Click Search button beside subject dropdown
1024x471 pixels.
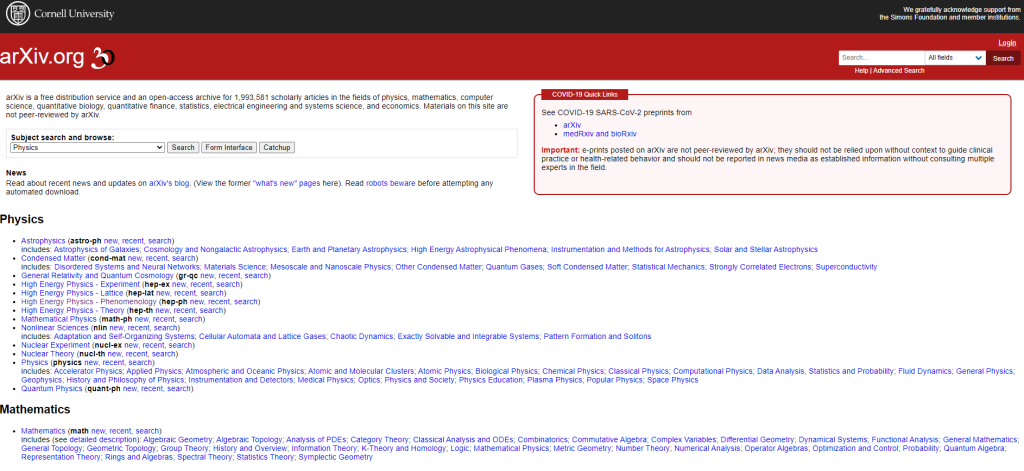pos(183,148)
